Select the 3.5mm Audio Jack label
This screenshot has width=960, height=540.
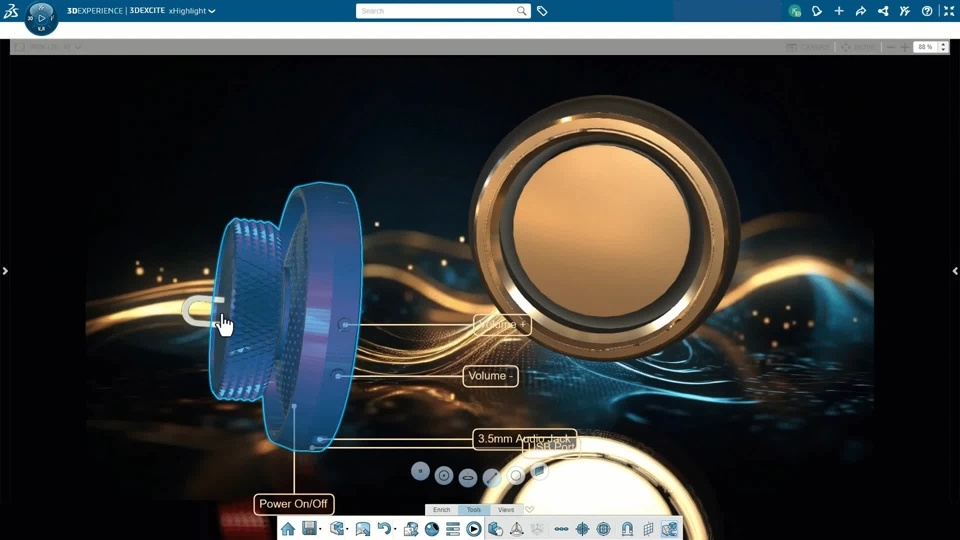click(525, 438)
